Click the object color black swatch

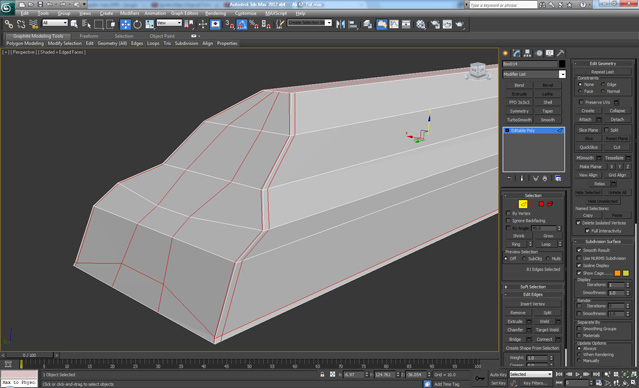(562, 64)
